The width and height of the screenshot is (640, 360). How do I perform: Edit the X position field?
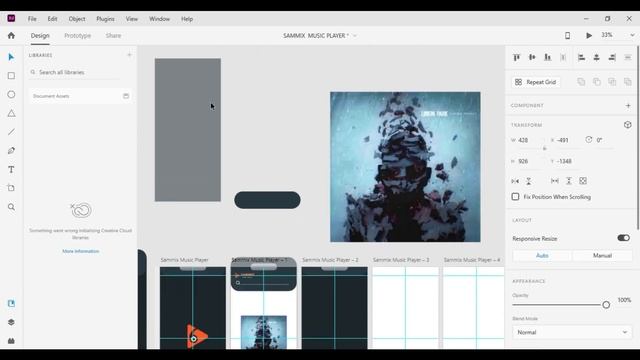click(x=568, y=140)
